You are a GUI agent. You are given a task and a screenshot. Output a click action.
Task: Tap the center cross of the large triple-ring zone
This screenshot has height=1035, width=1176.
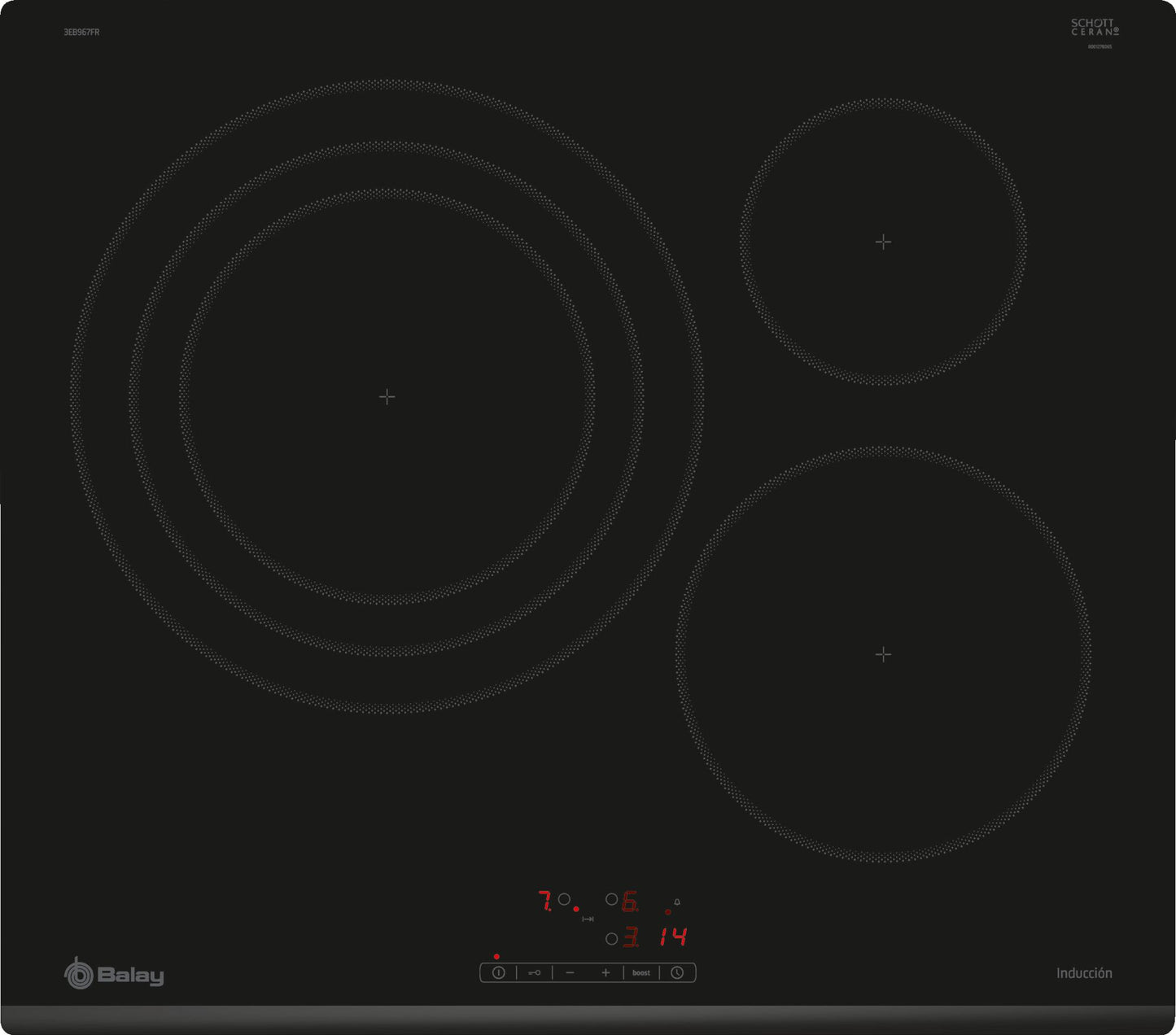coord(387,397)
